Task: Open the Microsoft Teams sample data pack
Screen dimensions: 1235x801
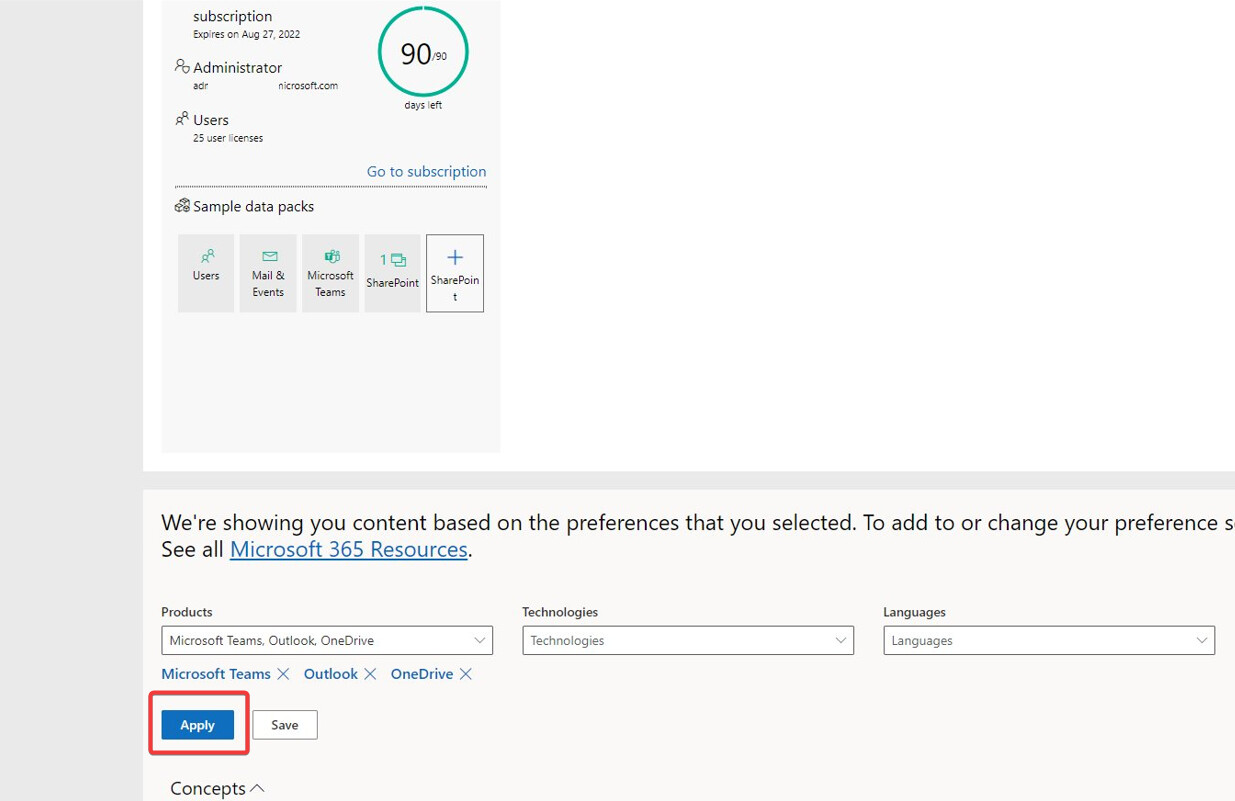Action: pyautogui.click(x=330, y=273)
